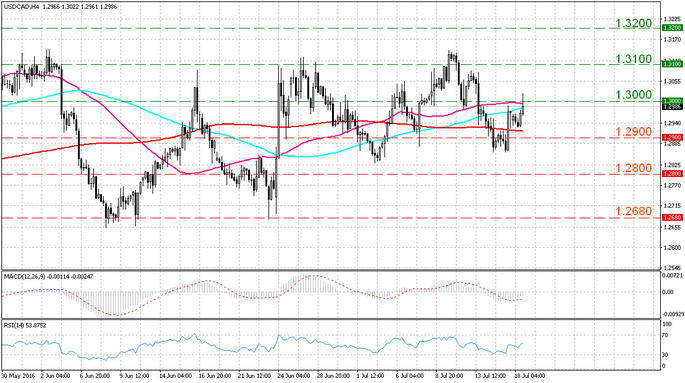Click the 1.2940 price scale value
The width and height of the screenshot is (685, 383).
pyautogui.click(x=672, y=124)
